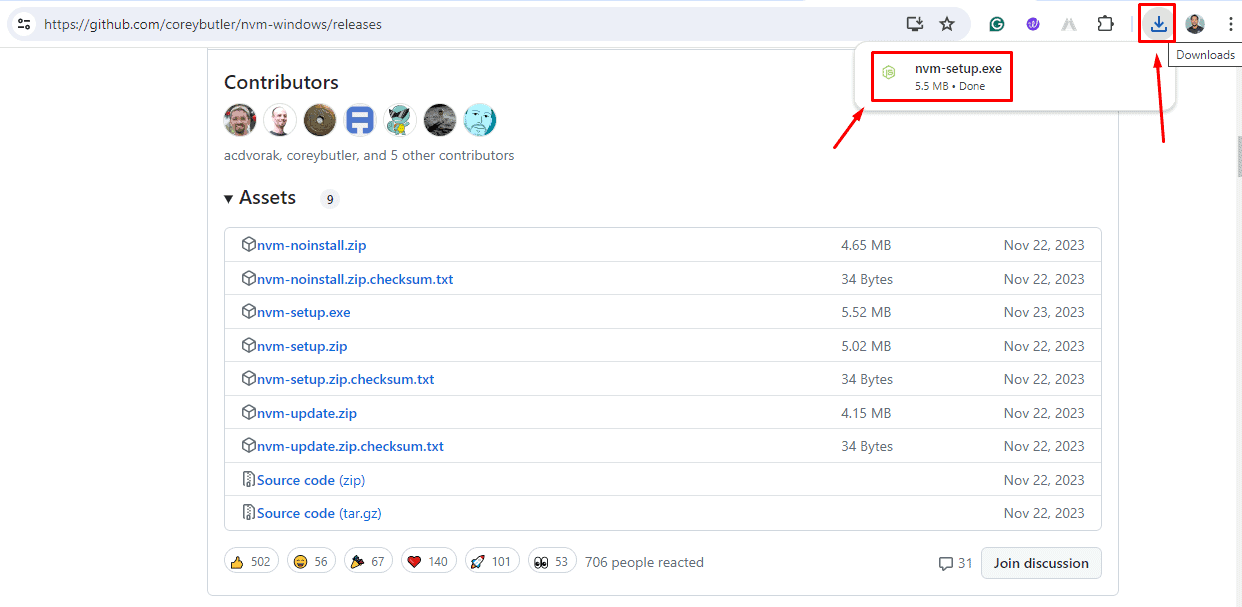Open the dark gray photo contributor avatar
Viewport: 1242px width, 607px height.
click(440, 120)
